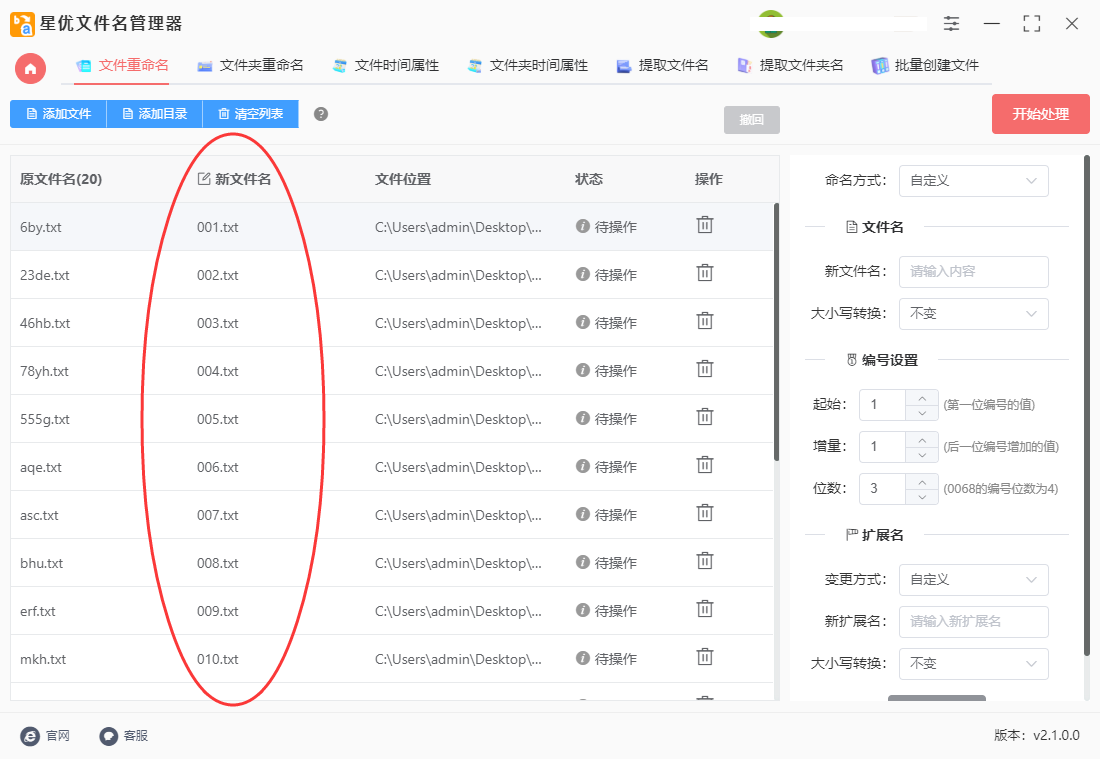
Task: Click status info icon for 555g.txt
Action: click(582, 418)
